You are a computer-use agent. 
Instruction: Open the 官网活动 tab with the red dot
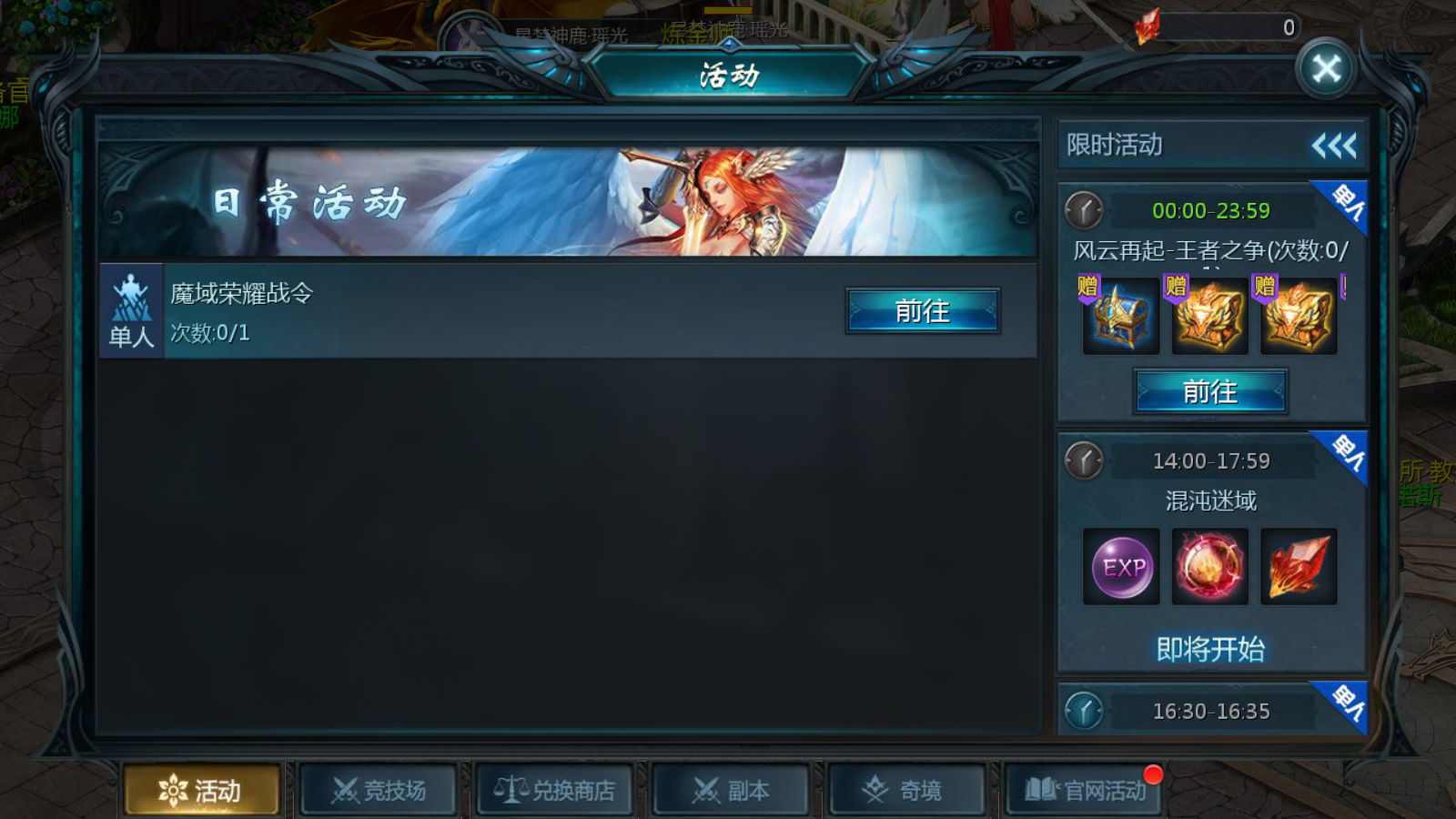tap(1084, 790)
